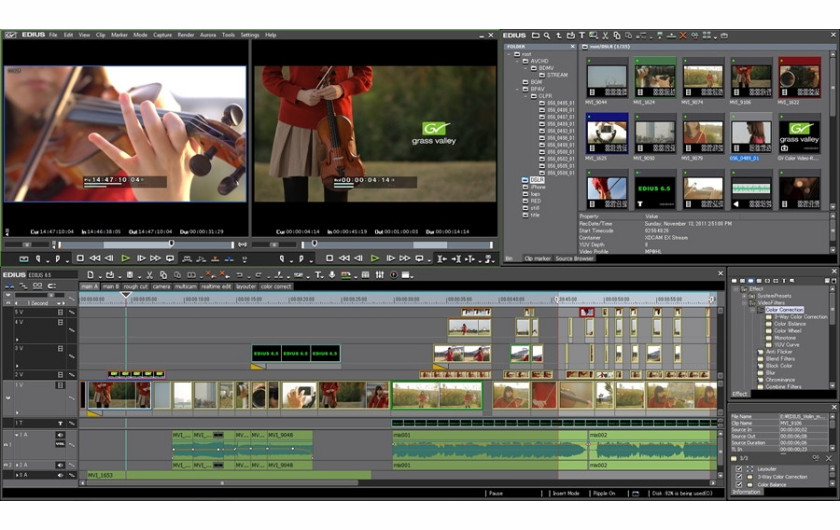Viewport: 840px width, 530px height.
Task: Mute the 2A audio track speaker toggle
Action: [x=61, y=465]
